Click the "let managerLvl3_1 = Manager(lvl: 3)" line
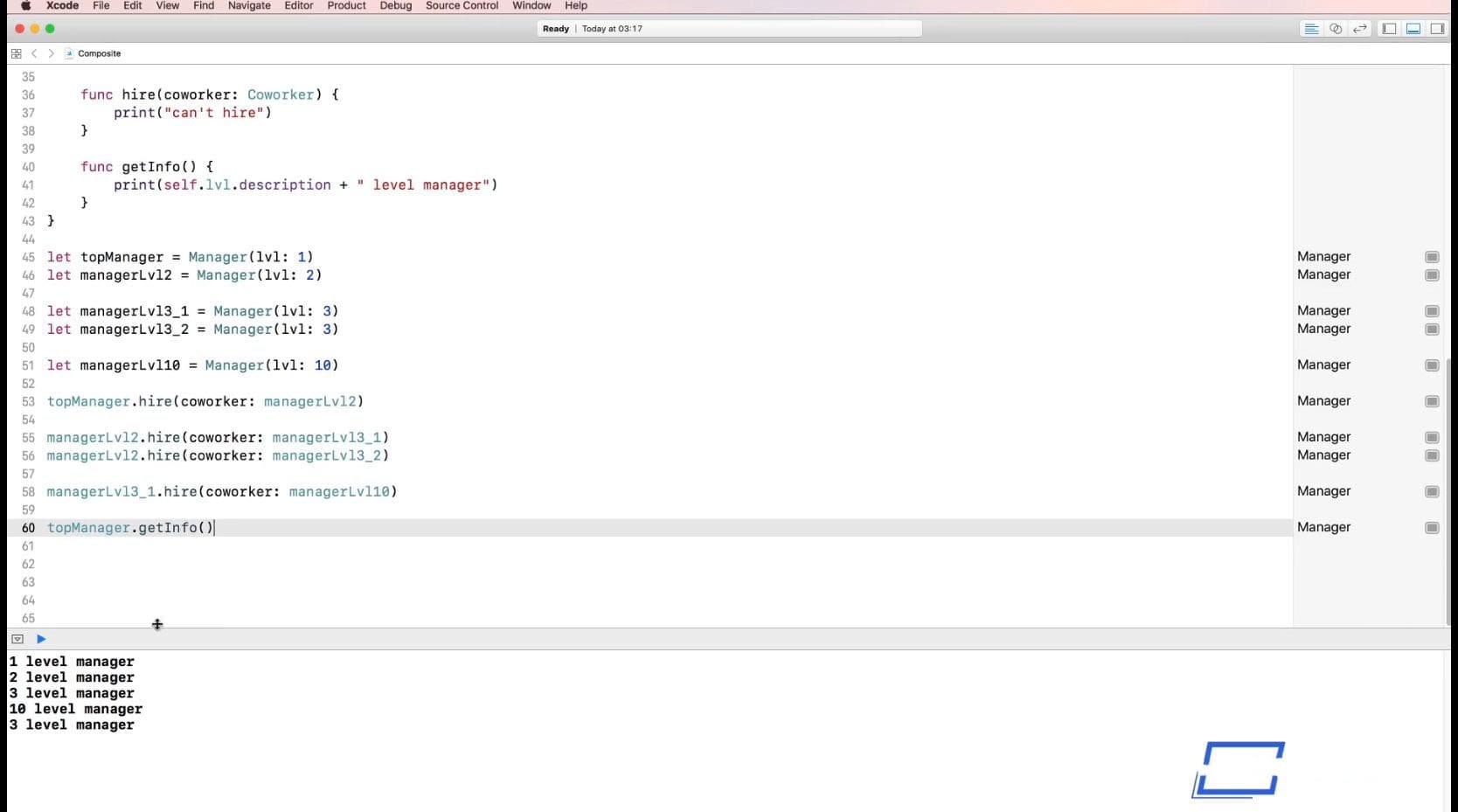This screenshot has height=812, width=1458. pyautogui.click(x=193, y=311)
